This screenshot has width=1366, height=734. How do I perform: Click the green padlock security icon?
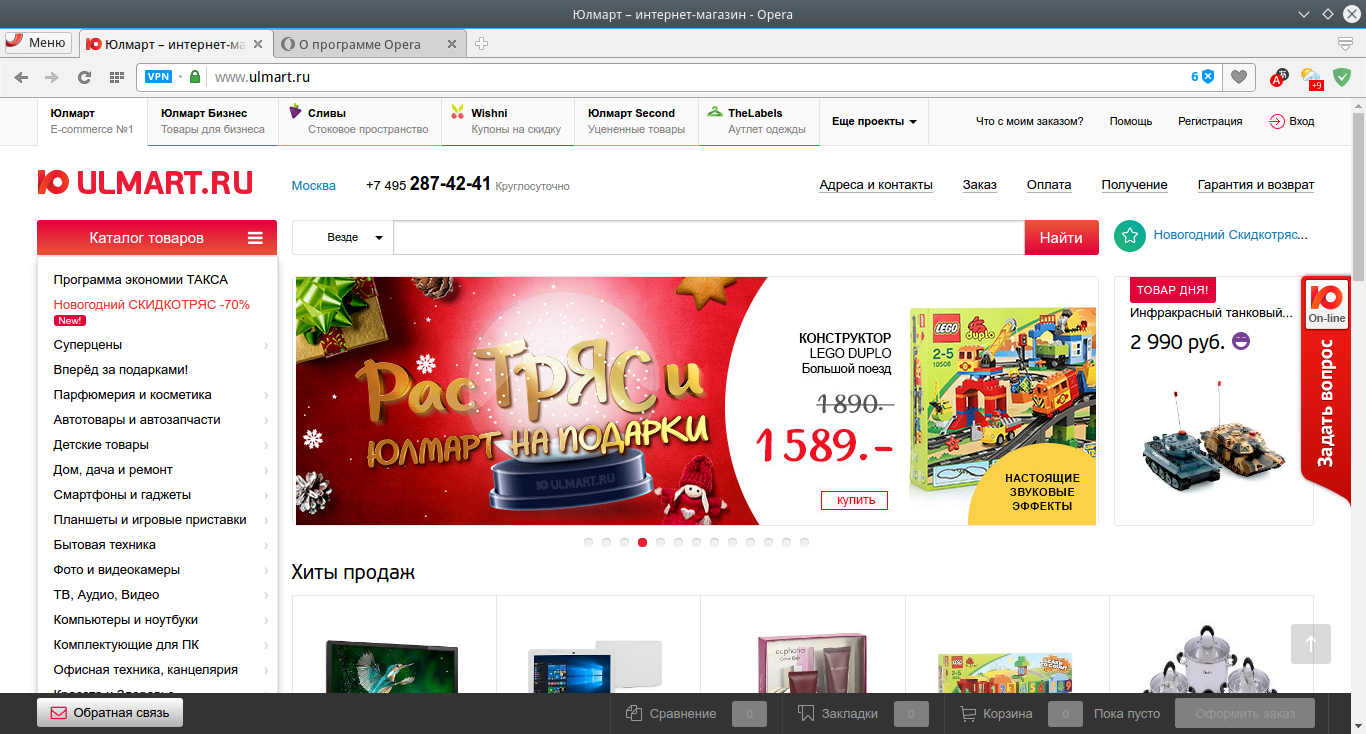pyautogui.click(x=195, y=77)
